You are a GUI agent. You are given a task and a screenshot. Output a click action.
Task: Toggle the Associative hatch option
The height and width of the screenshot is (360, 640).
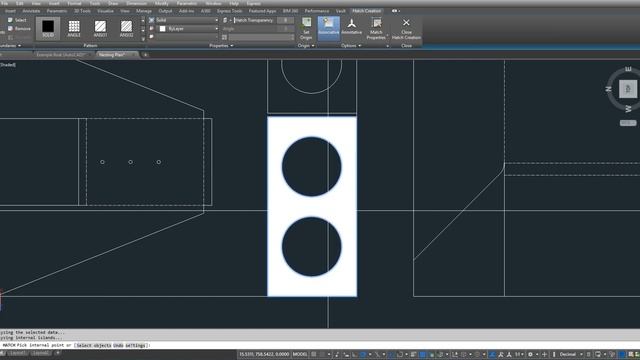coord(329,28)
